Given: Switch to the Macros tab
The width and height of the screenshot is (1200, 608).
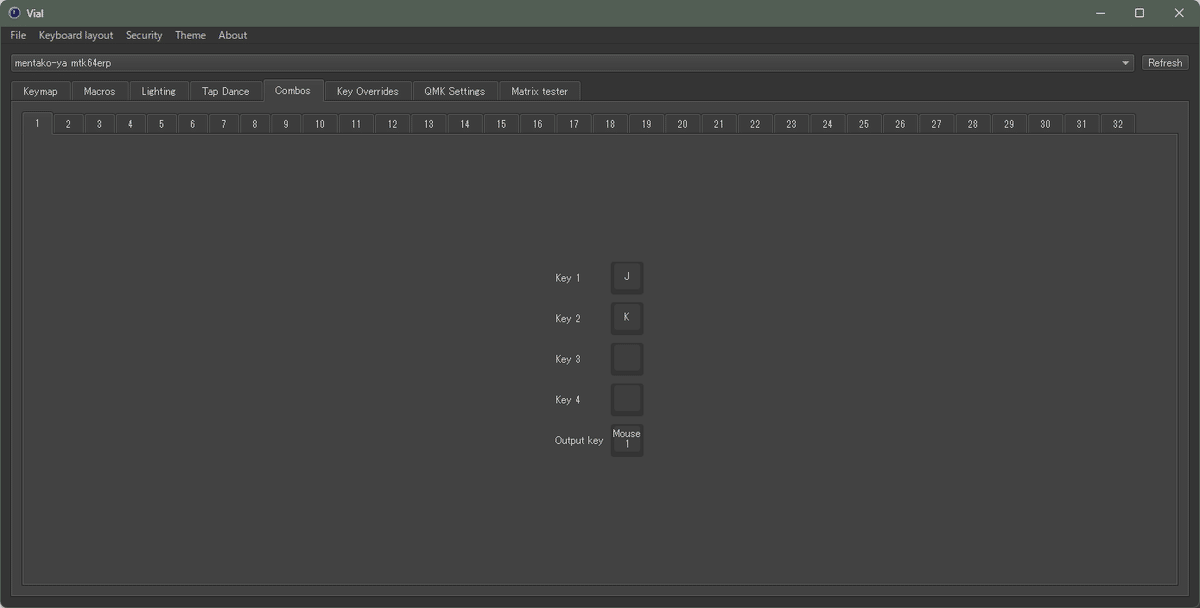Looking at the screenshot, I should click(99, 91).
